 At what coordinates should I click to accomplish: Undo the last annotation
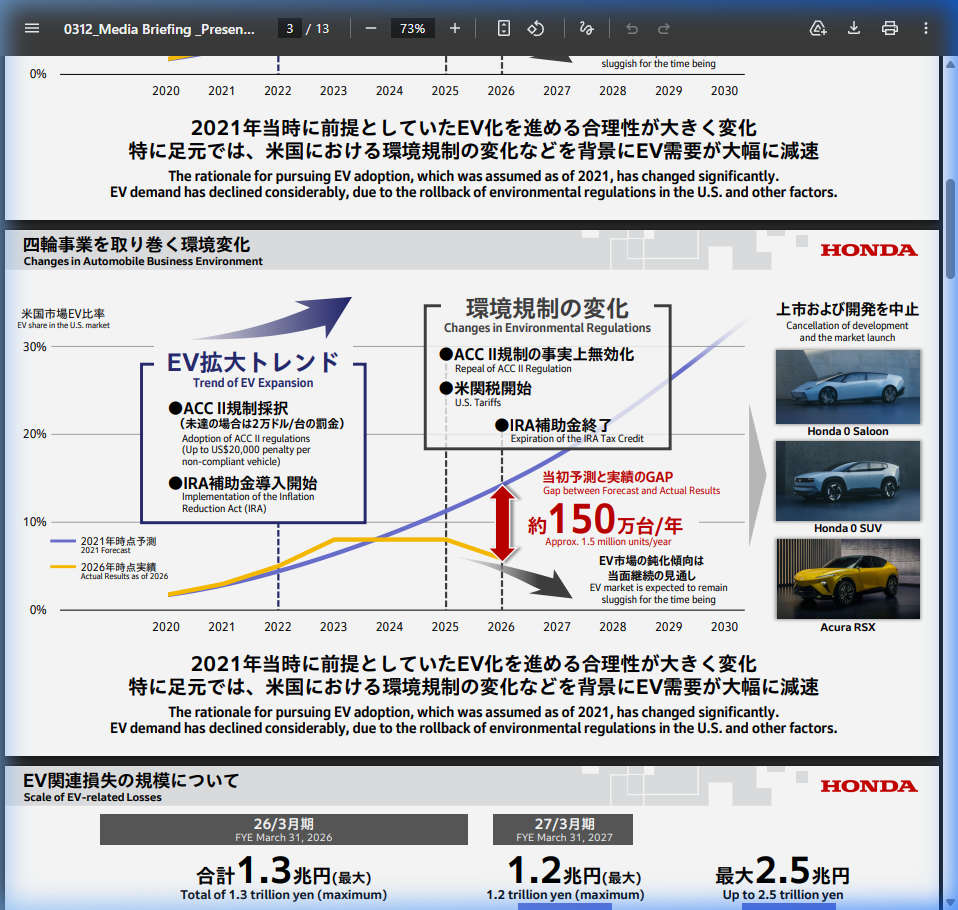click(x=632, y=28)
